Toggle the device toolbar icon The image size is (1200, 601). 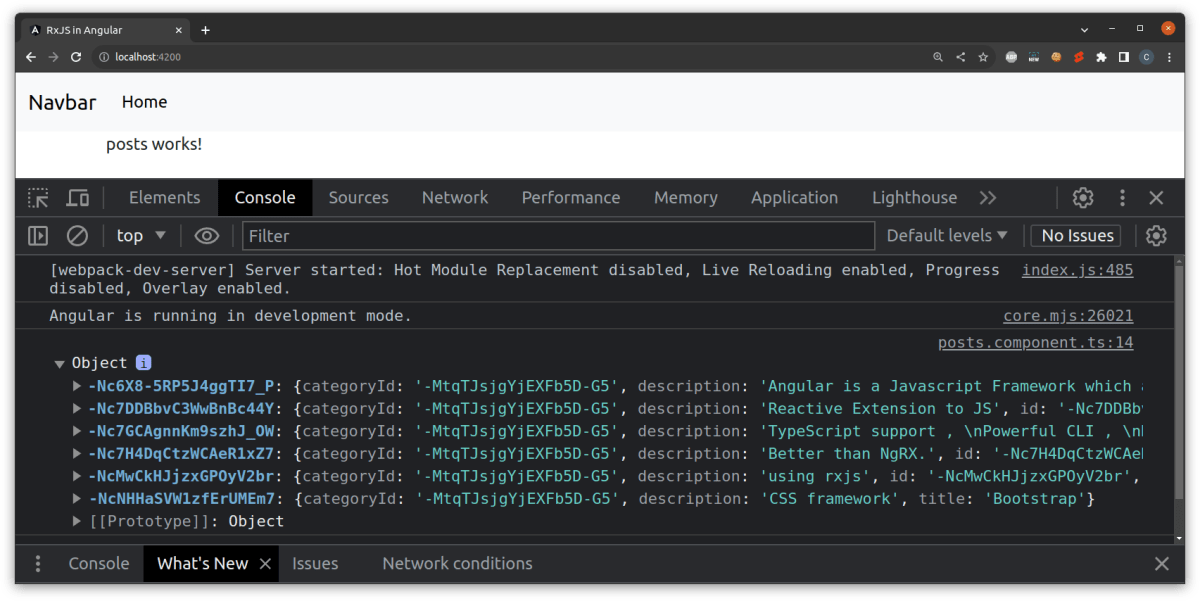point(78,198)
